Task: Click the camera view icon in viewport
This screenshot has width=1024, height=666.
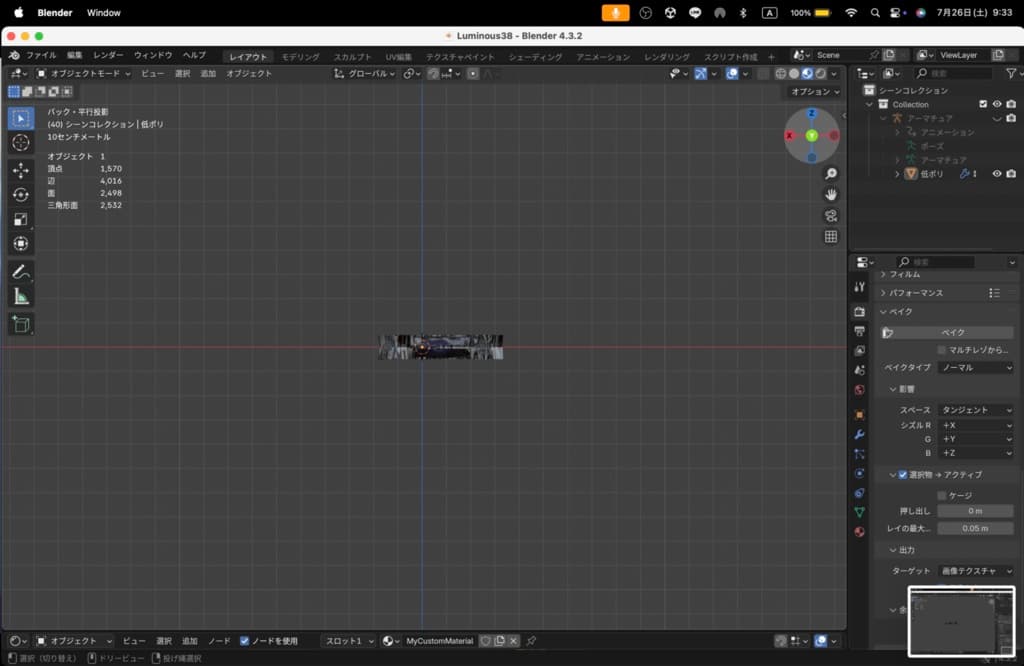Action: click(x=831, y=216)
